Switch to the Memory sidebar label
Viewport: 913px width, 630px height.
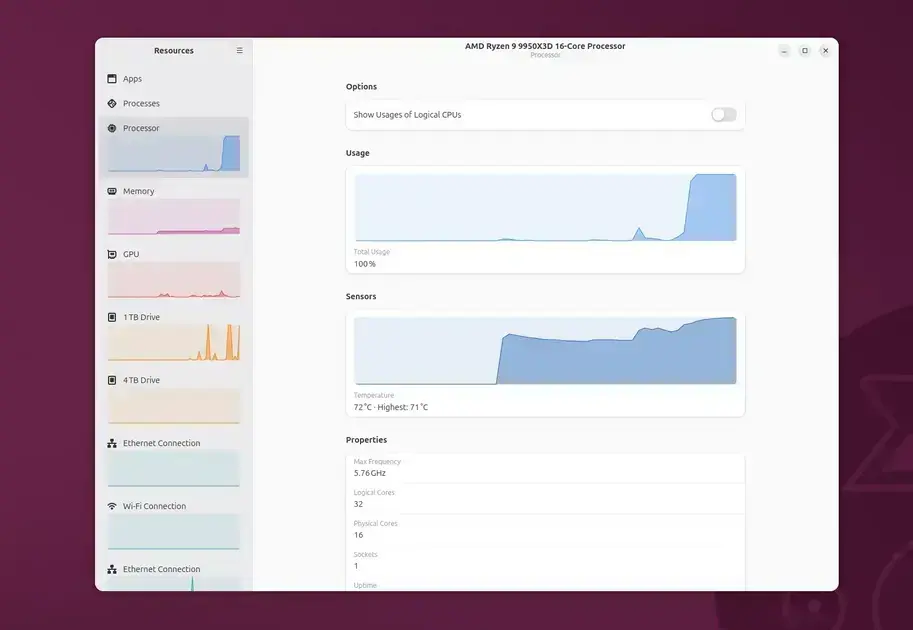coord(139,191)
